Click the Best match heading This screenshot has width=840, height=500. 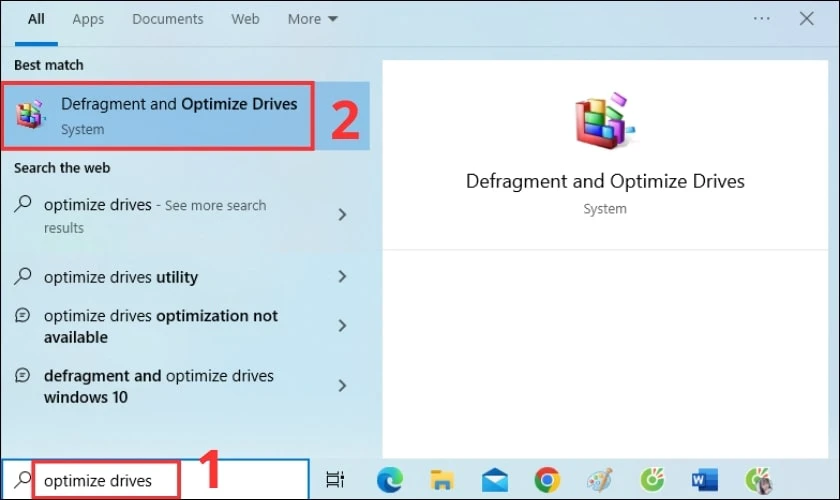(x=49, y=65)
